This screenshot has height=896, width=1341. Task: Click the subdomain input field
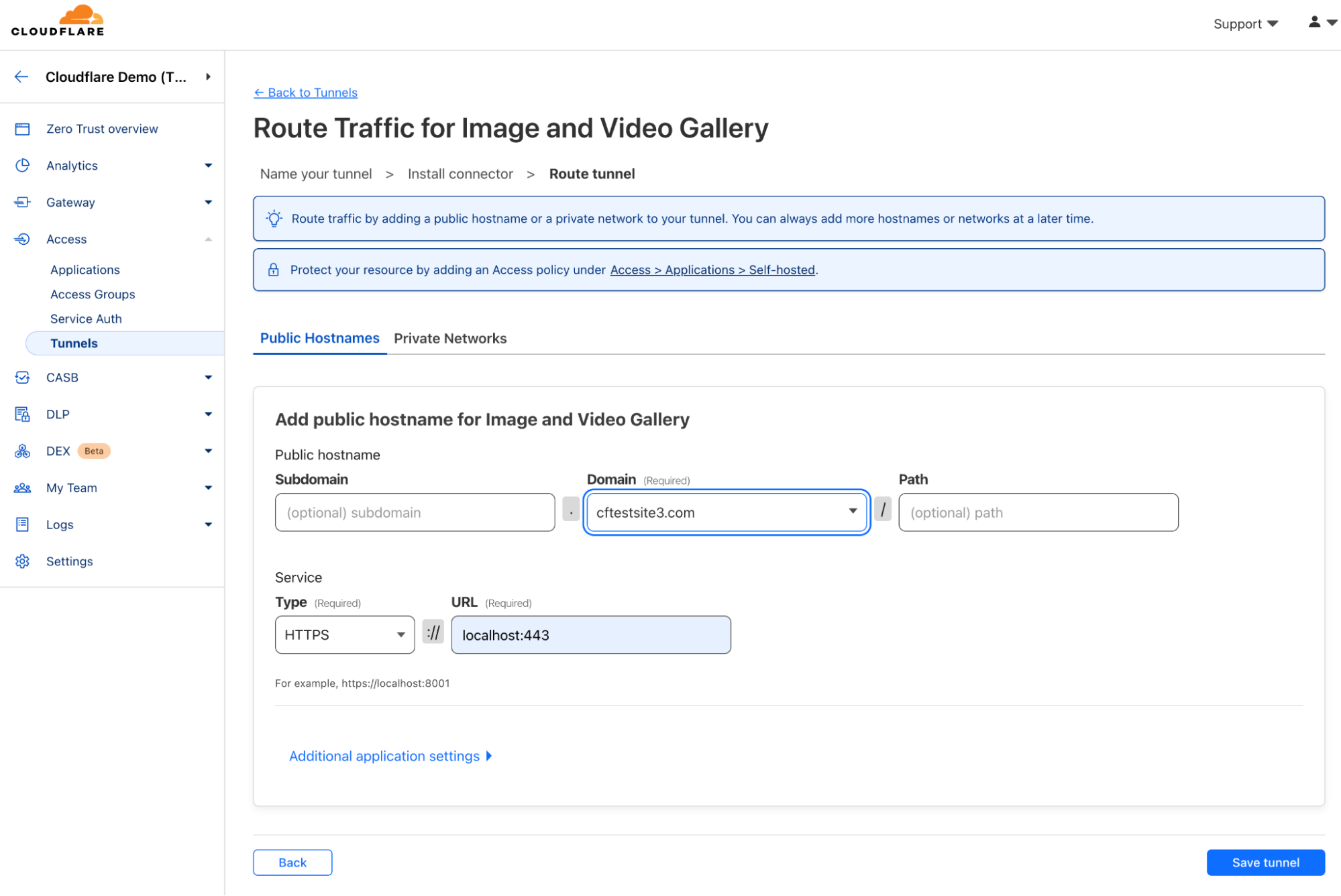tap(413, 512)
